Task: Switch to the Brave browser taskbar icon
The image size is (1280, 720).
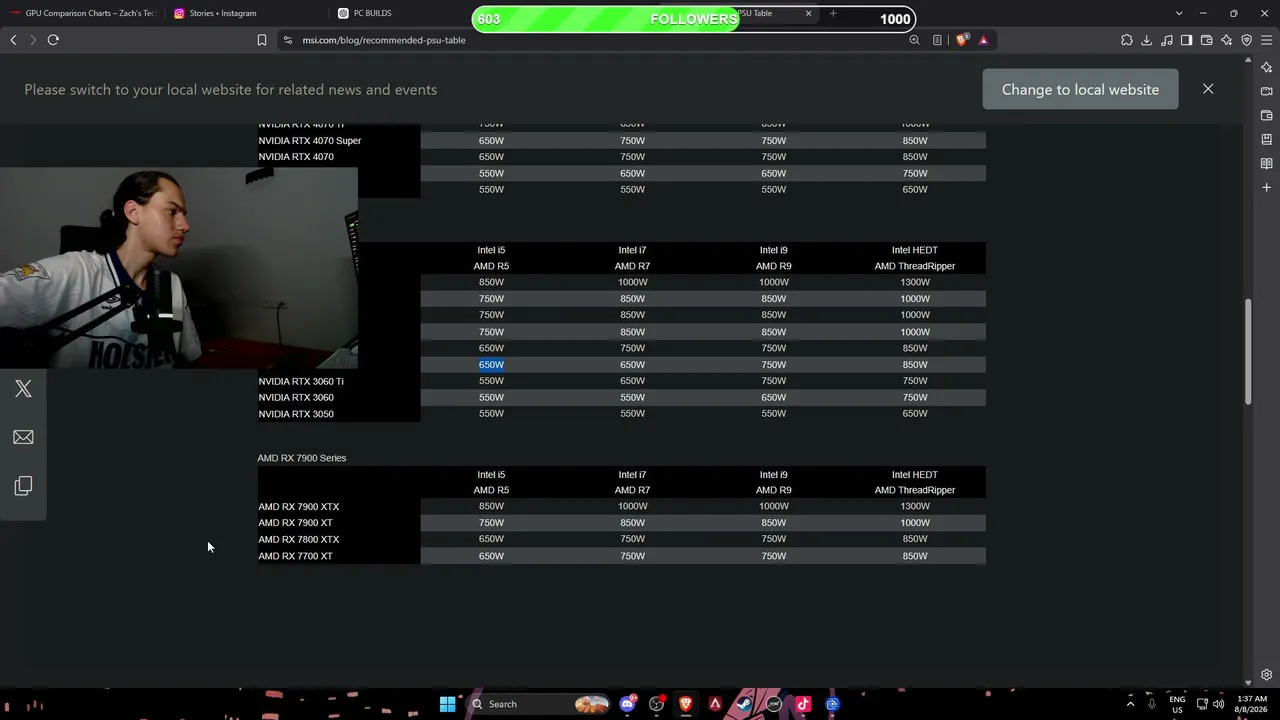Action: pos(686,704)
